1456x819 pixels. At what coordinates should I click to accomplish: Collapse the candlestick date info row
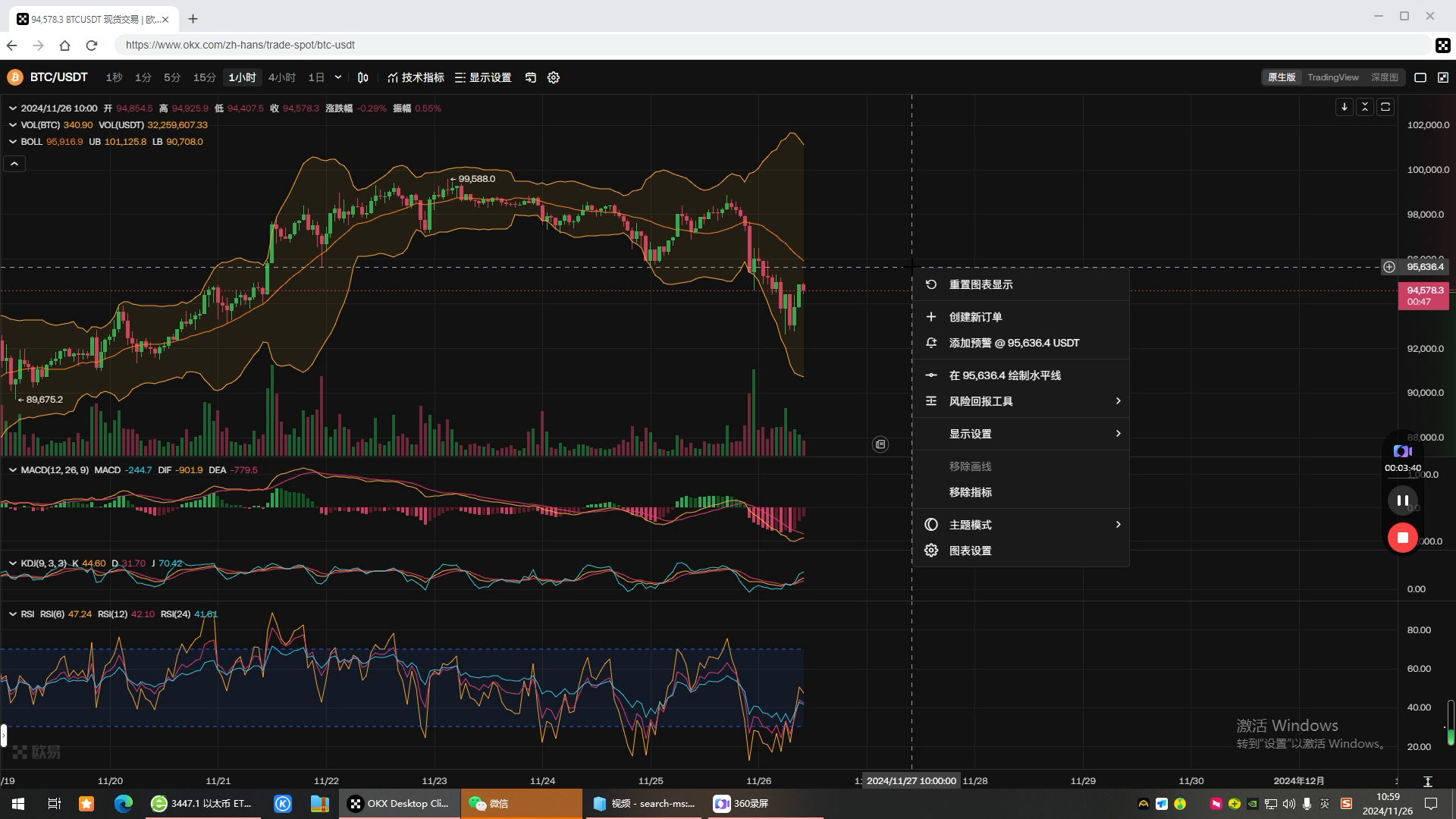point(13,108)
